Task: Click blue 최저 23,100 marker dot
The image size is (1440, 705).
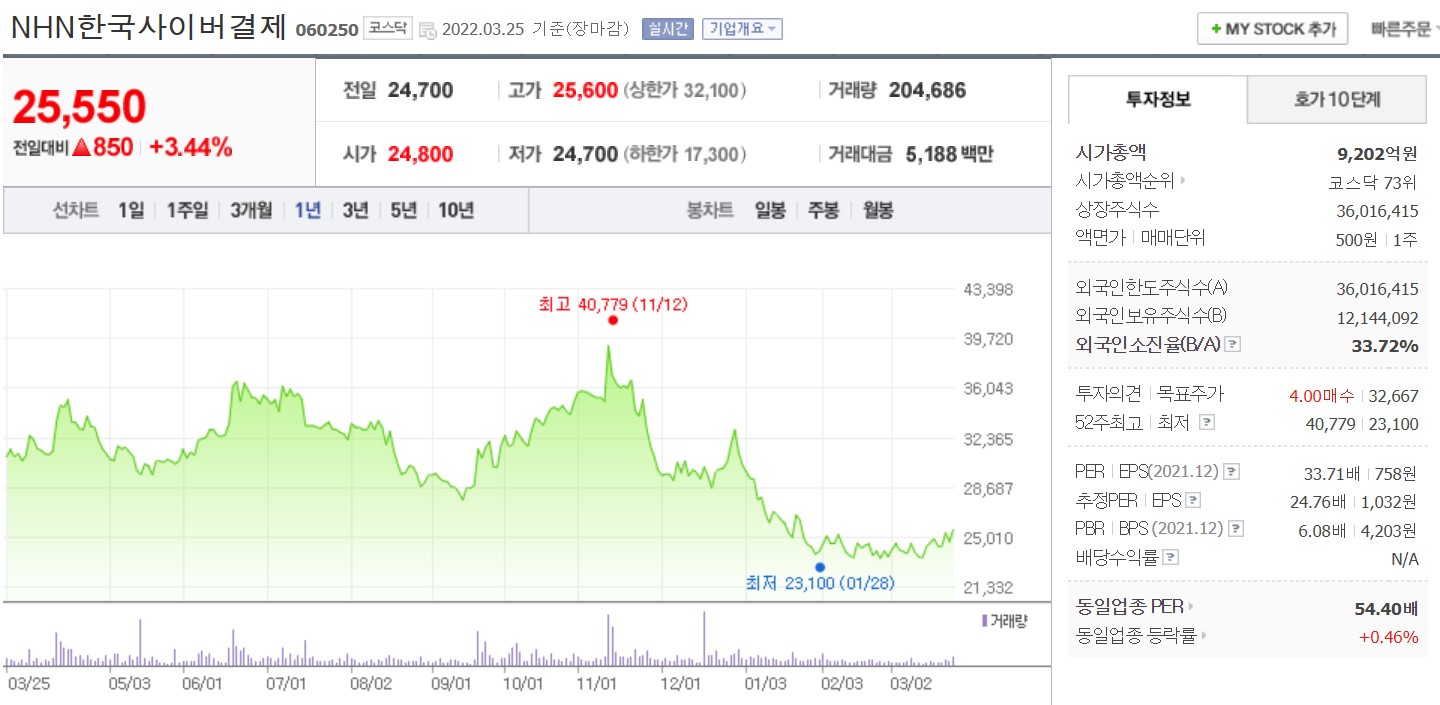Action: click(820, 567)
